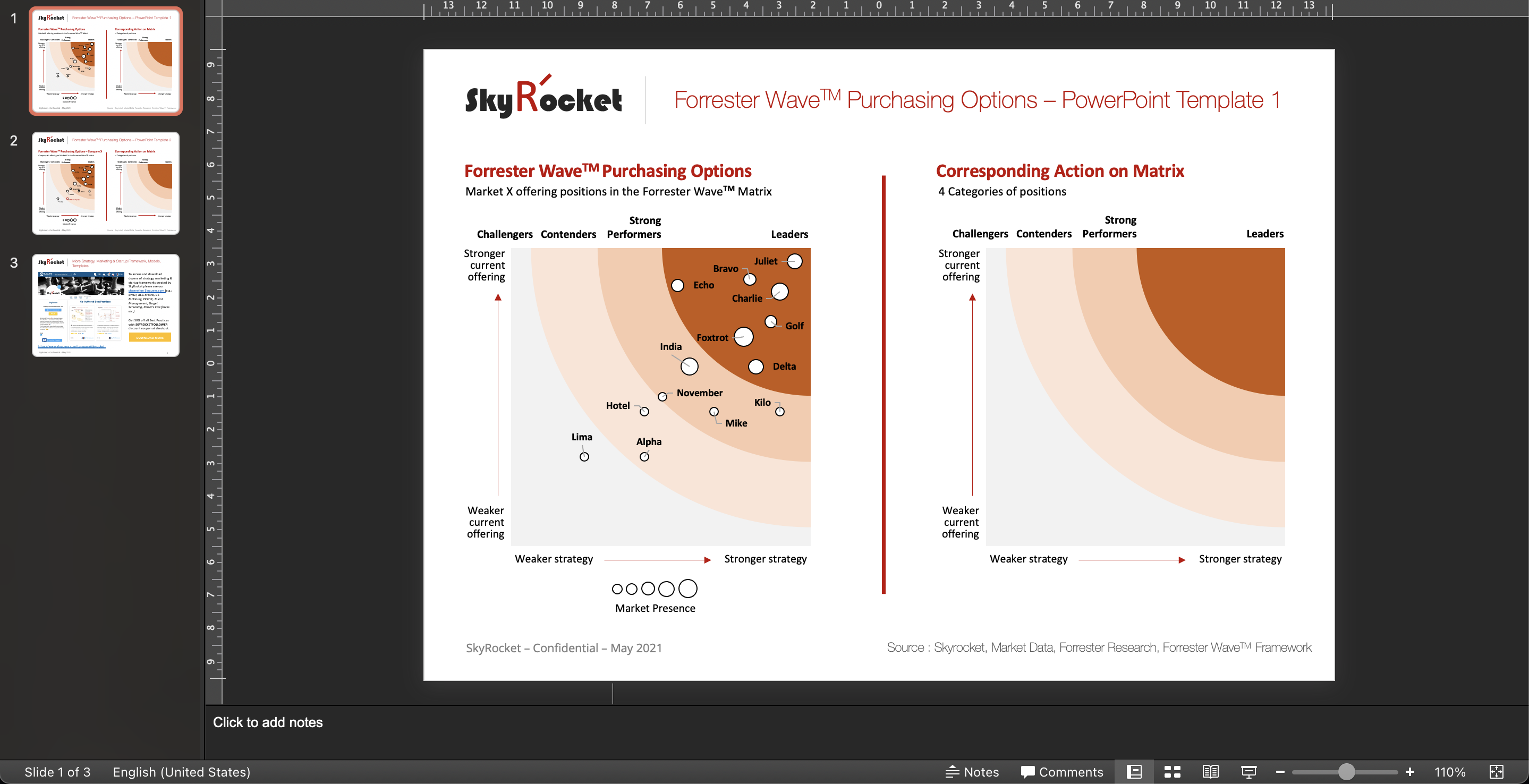Open Reading View icon

[x=1210, y=772]
